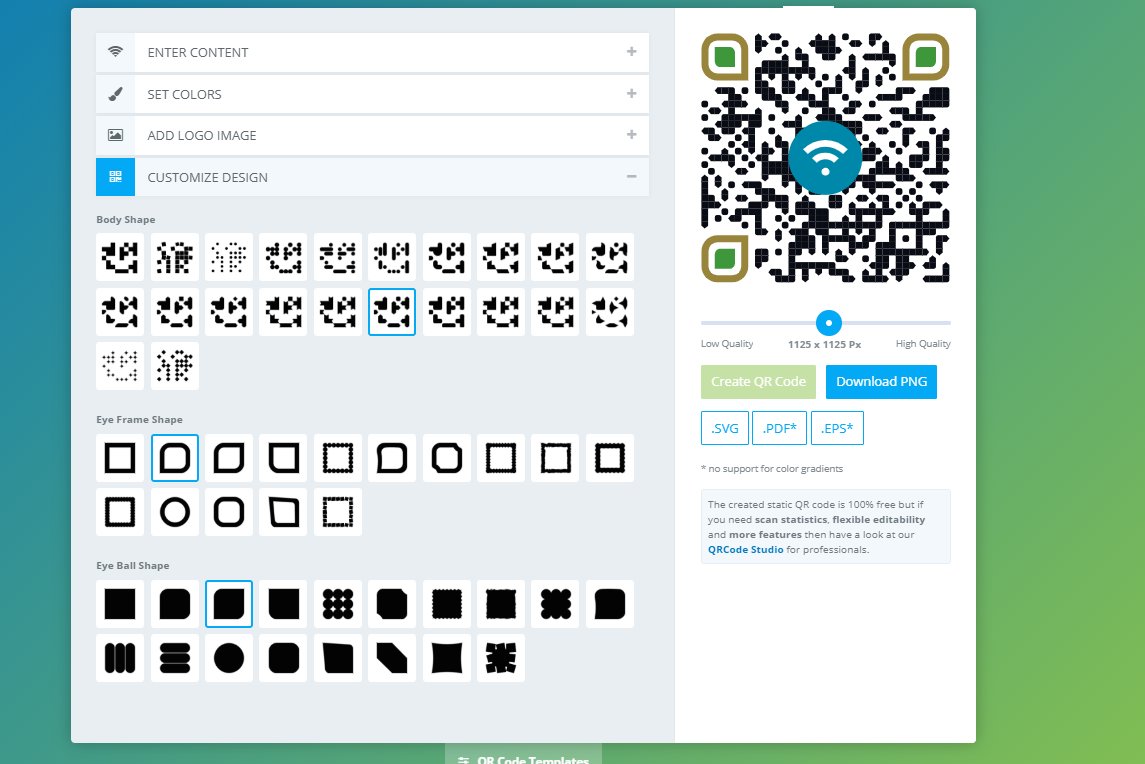Expand the Set Colors section

[x=372, y=94]
